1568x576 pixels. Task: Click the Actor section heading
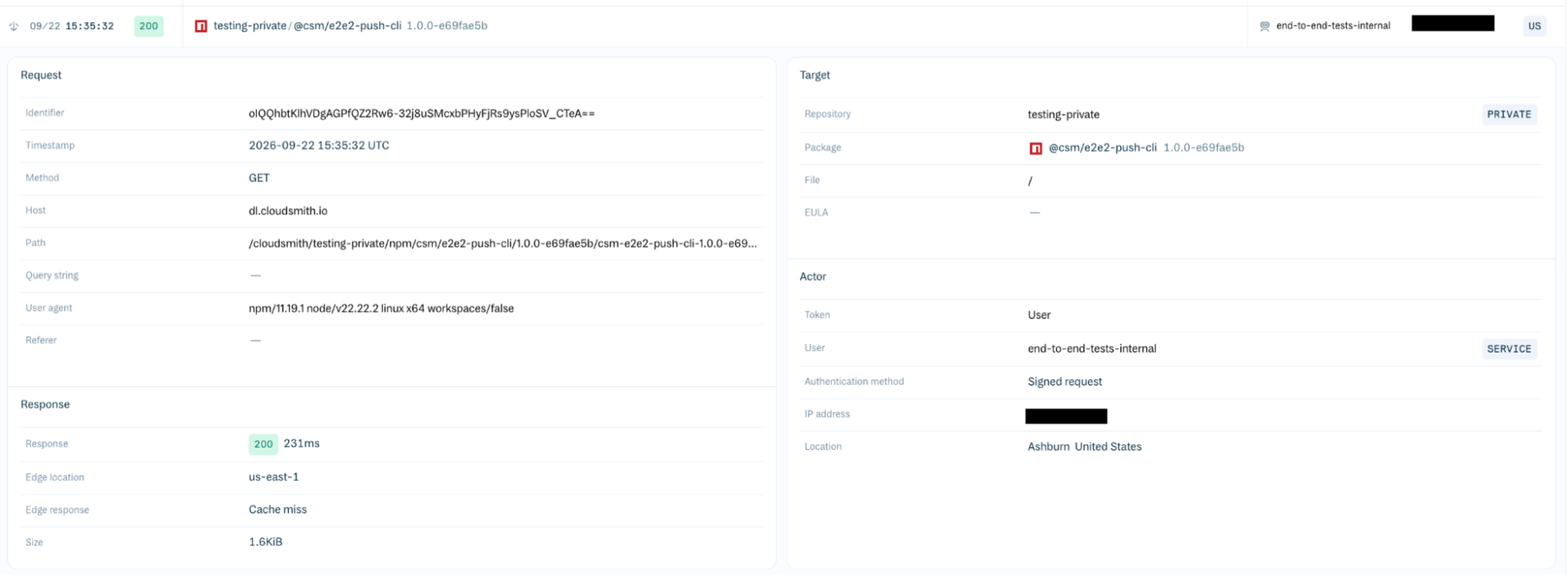pos(813,277)
